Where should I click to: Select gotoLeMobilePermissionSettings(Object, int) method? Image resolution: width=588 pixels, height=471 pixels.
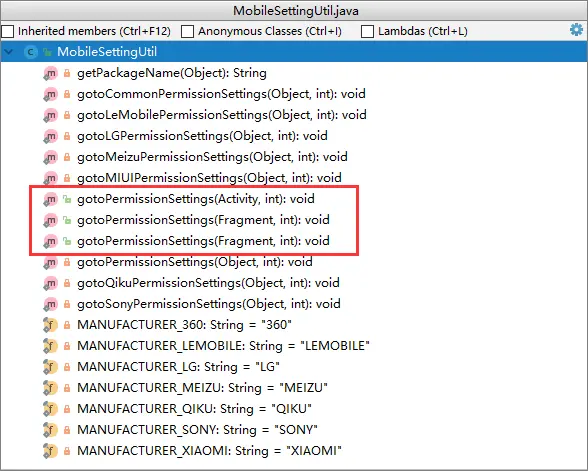click(x=222, y=115)
